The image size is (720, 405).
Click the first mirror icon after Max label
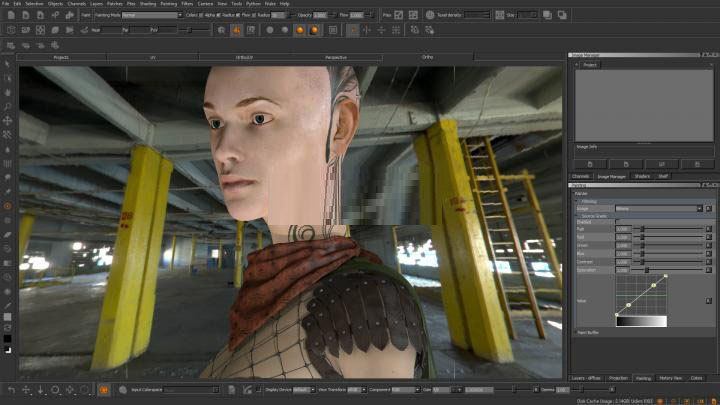[x=399, y=15]
